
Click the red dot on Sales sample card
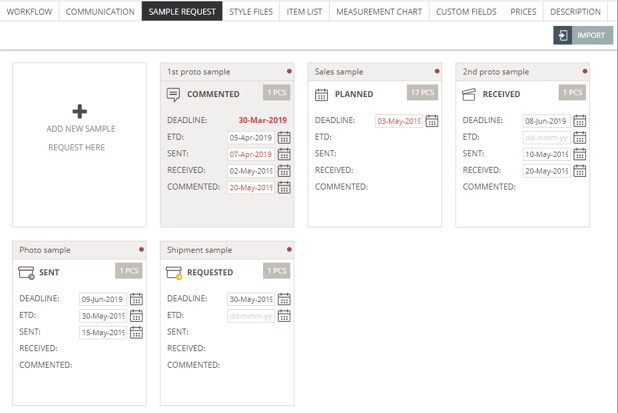[437, 71]
